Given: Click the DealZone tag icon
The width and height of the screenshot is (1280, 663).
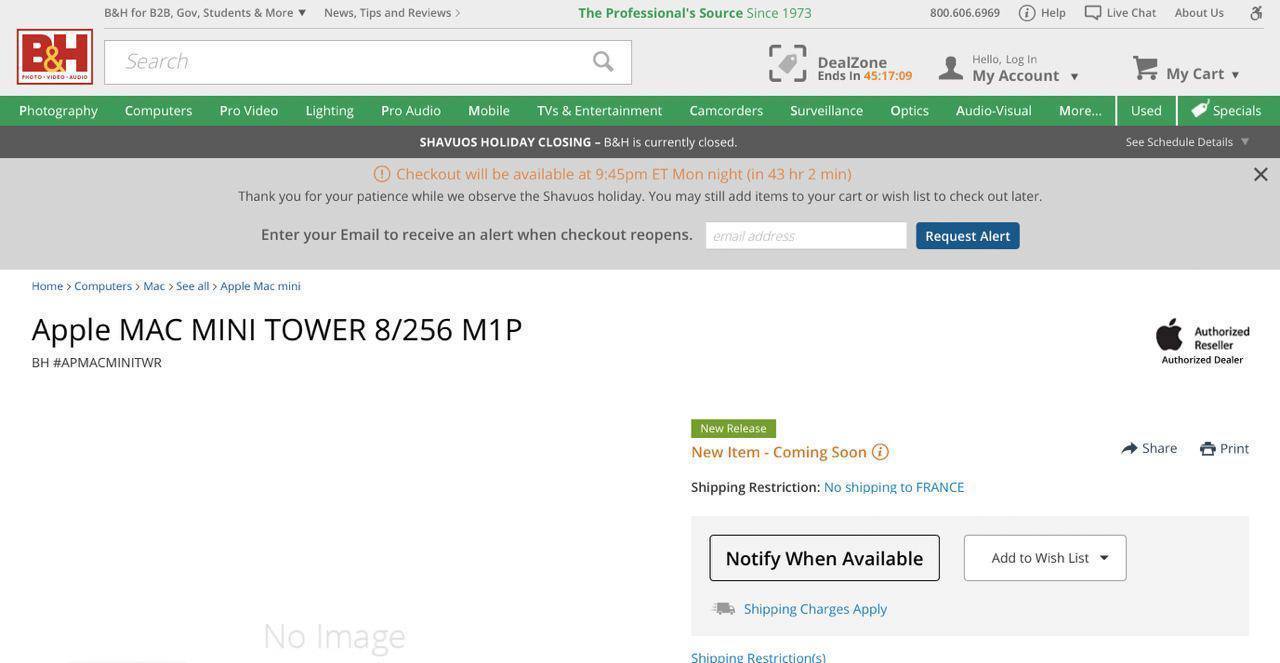Looking at the screenshot, I should pyautogui.click(x=787, y=63).
